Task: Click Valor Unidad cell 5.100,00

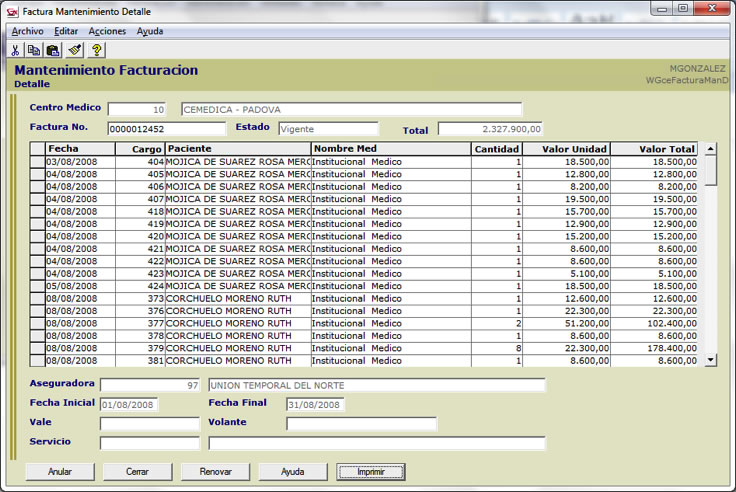Action: click(566, 274)
